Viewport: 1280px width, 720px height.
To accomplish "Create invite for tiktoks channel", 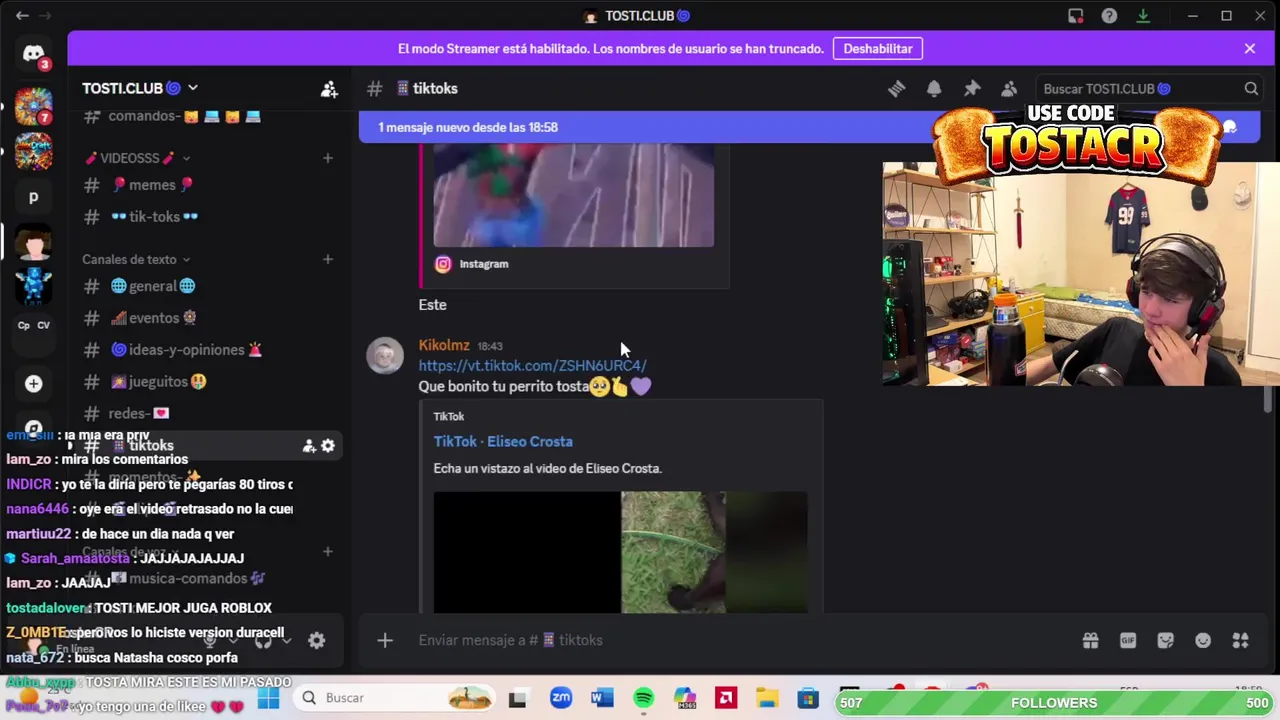I will click(309, 446).
